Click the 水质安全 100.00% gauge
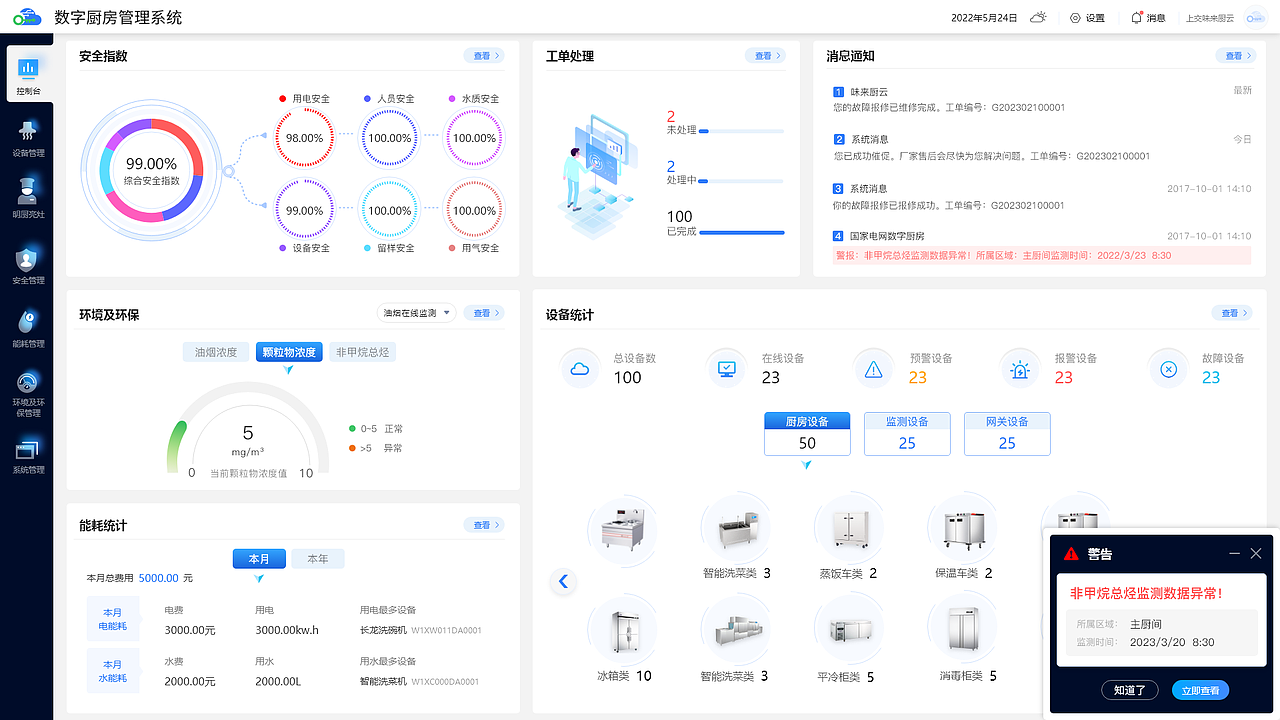1280x720 pixels. click(475, 138)
